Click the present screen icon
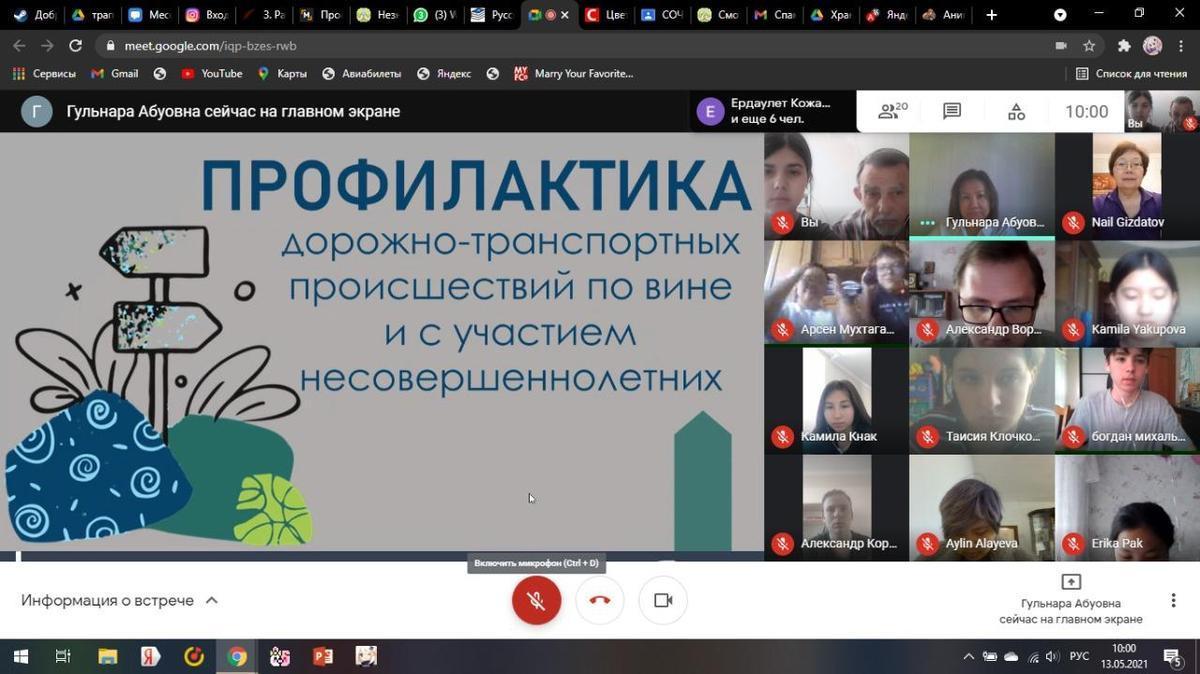The image size is (1200, 674). tap(1070, 582)
